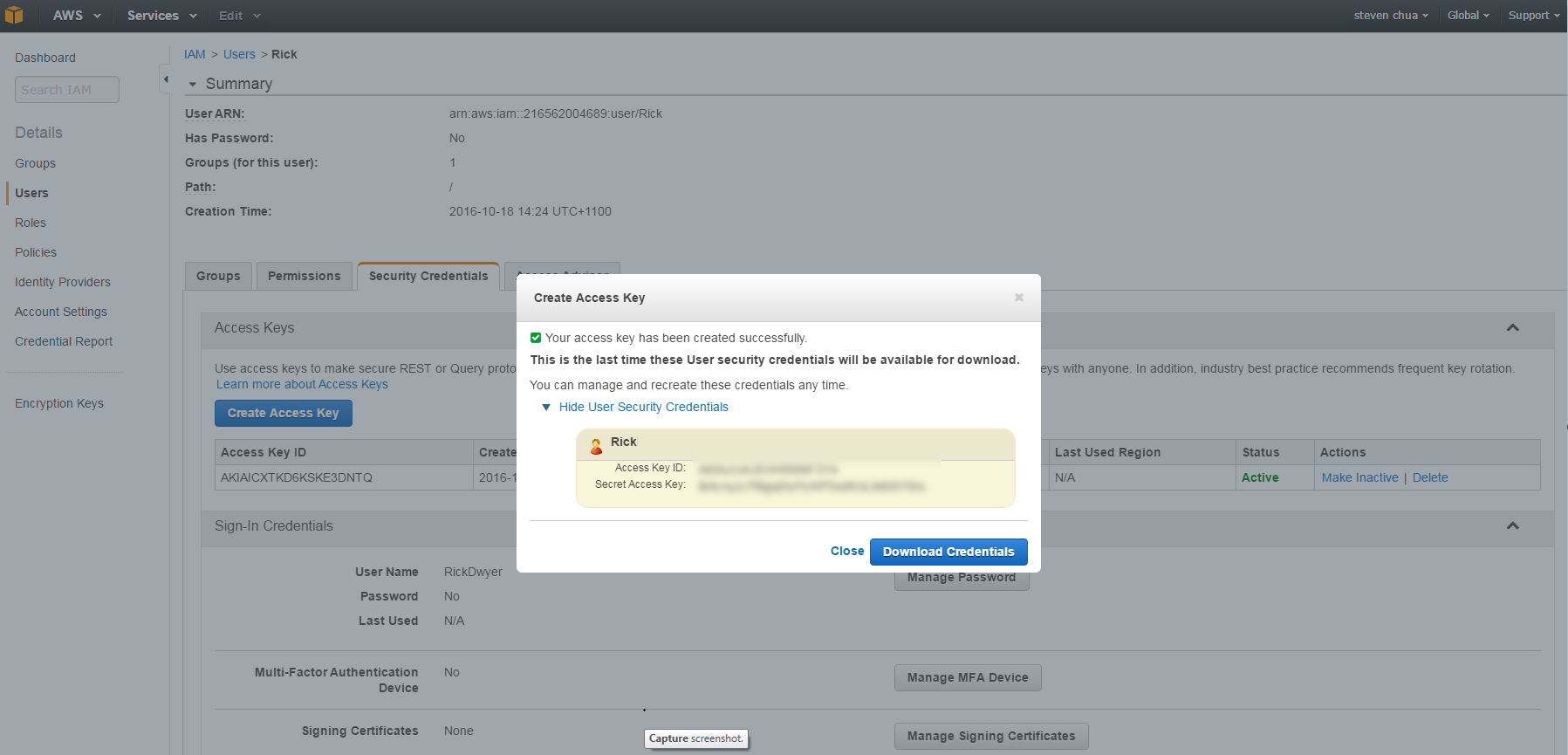Viewport: 1568px width, 755px height.
Task: Click the Create Access Key button
Action: [x=284, y=413]
